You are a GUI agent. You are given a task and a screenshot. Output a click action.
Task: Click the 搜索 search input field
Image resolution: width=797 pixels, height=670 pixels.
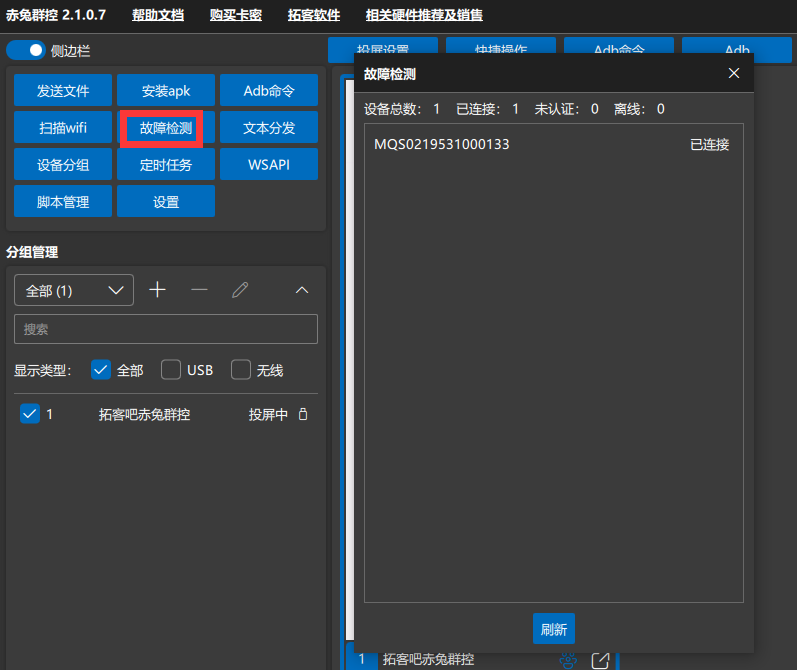(x=166, y=329)
